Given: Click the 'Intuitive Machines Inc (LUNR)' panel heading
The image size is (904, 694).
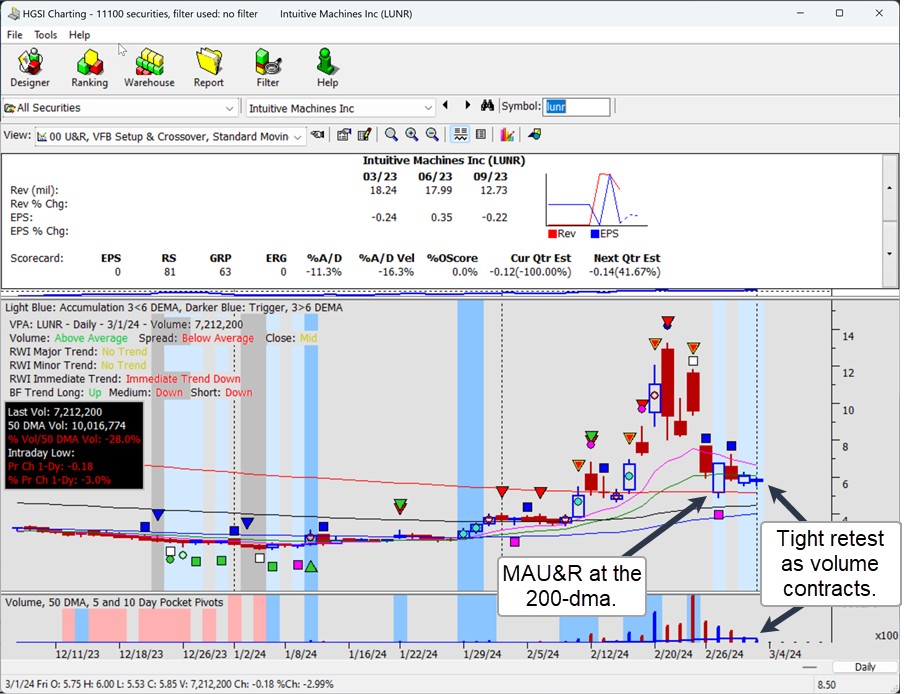Looking at the screenshot, I should (444, 160).
